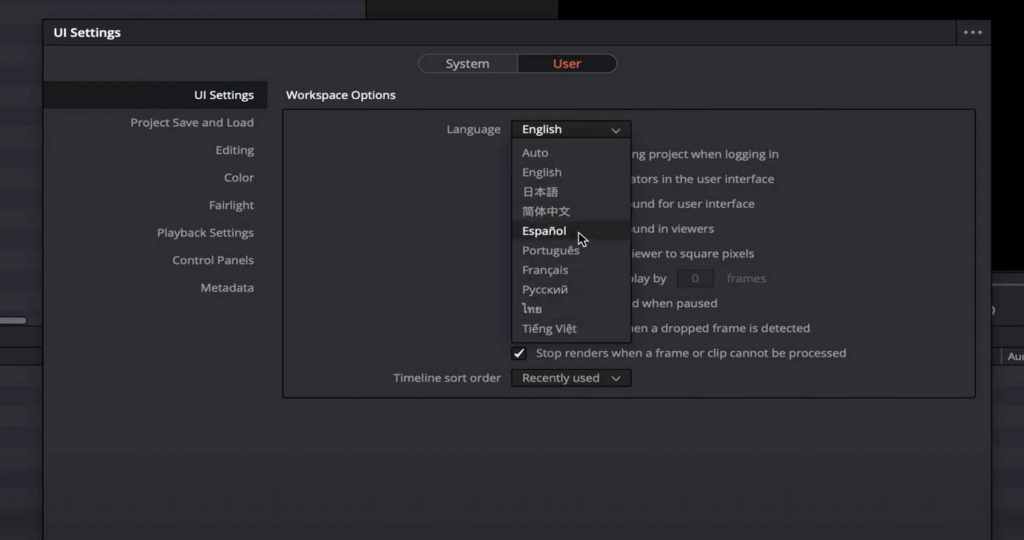Click the horizontal scrollbar at the left edge

pyautogui.click(x=13, y=320)
